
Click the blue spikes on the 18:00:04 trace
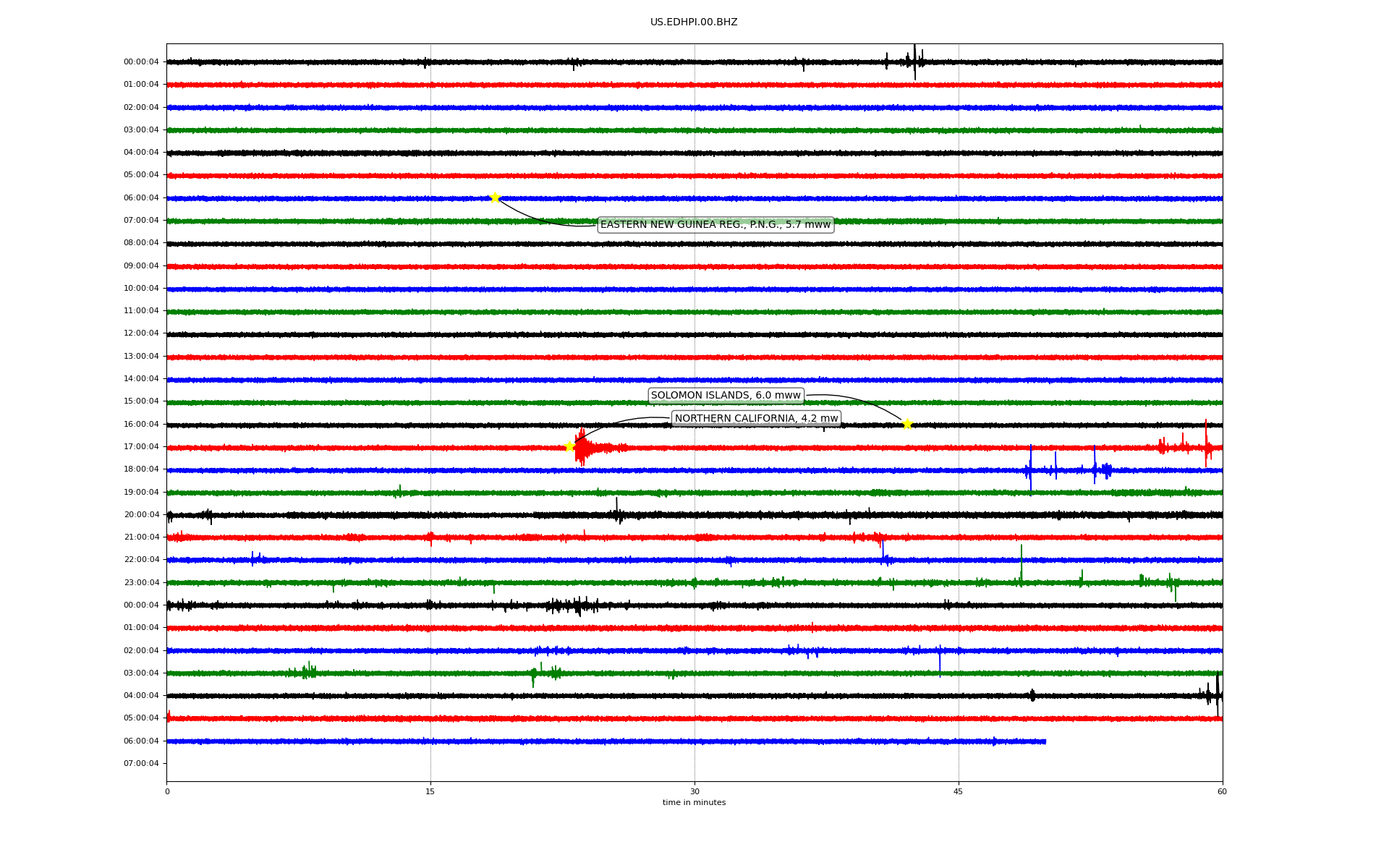click(x=1030, y=470)
